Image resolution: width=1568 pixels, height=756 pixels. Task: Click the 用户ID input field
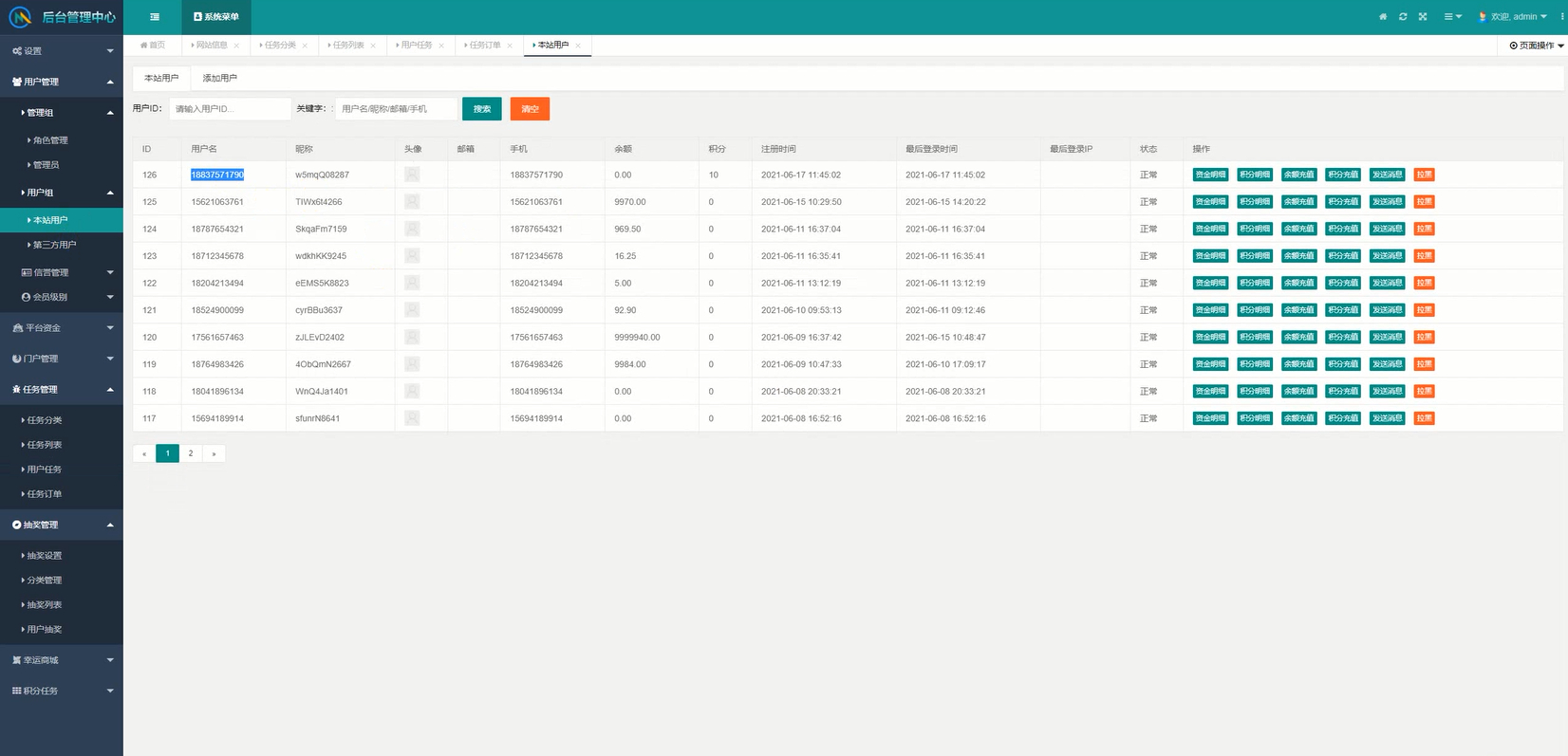pos(230,109)
